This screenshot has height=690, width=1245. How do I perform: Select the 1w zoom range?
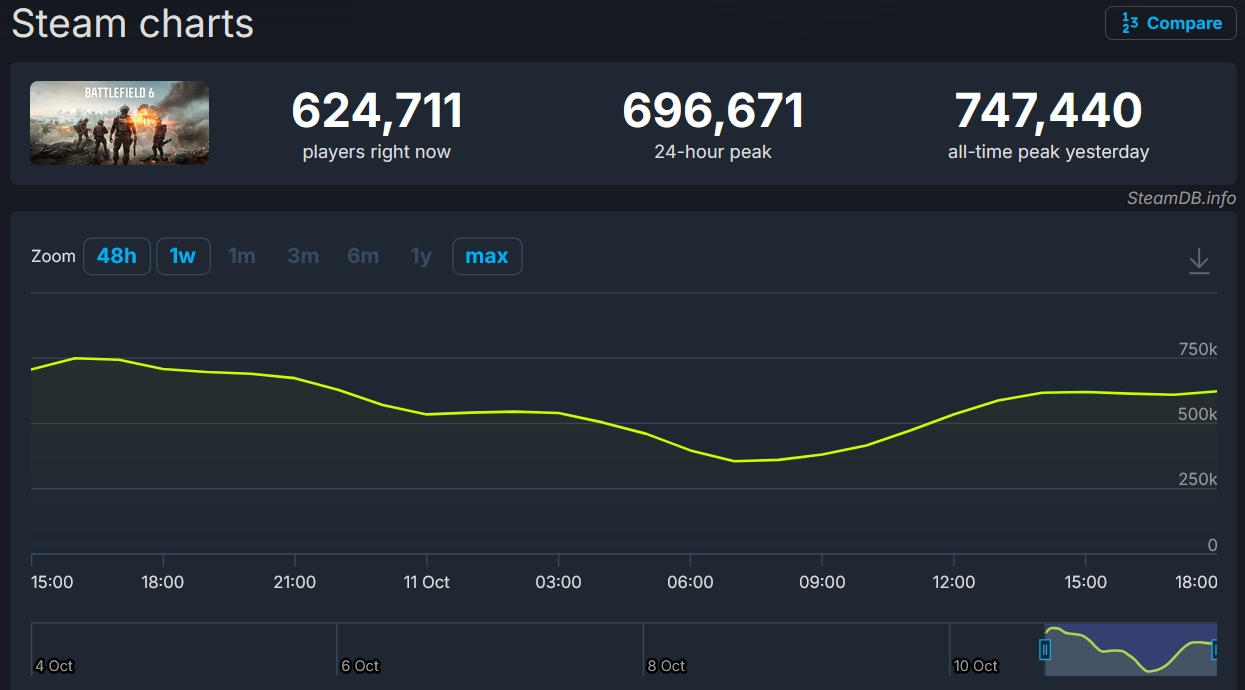point(183,256)
